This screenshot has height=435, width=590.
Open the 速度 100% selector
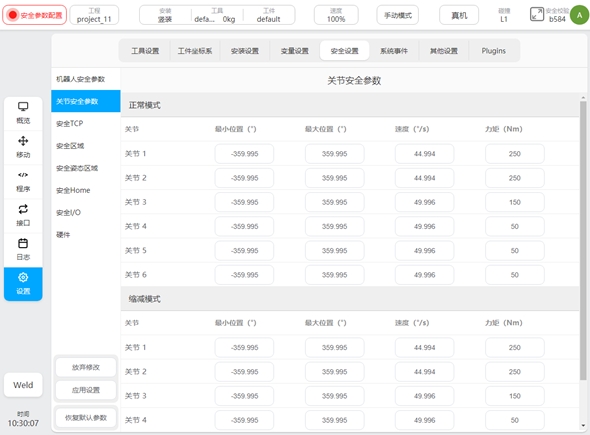click(336, 15)
